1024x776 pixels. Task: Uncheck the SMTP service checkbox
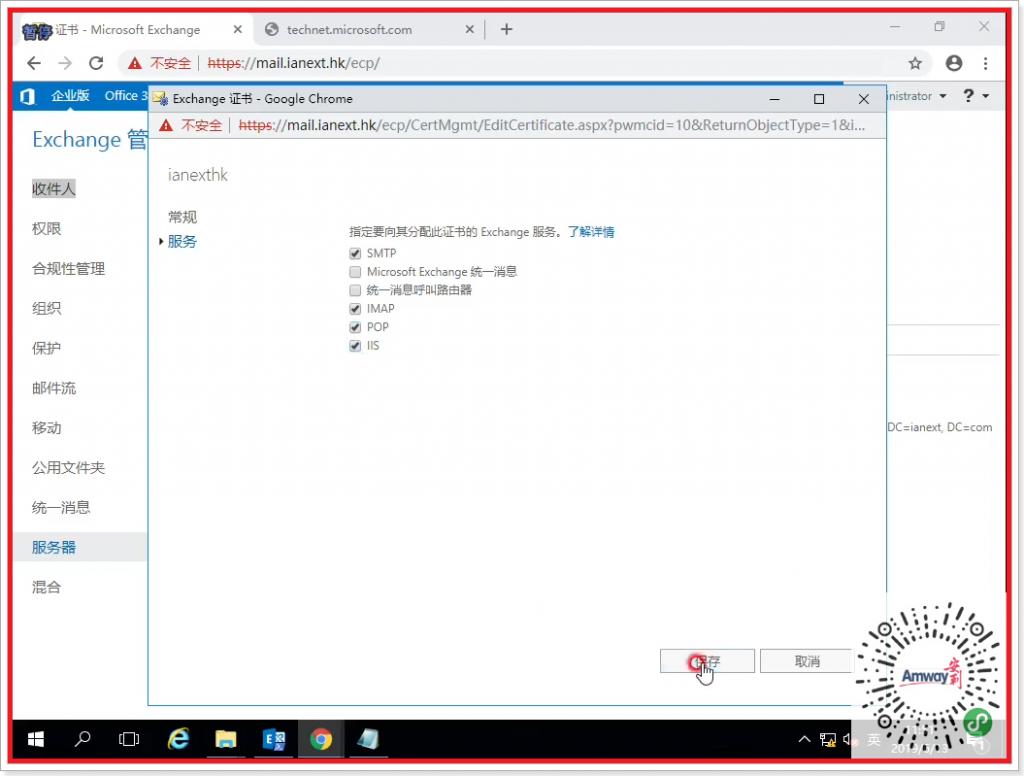click(x=355, y=254)
